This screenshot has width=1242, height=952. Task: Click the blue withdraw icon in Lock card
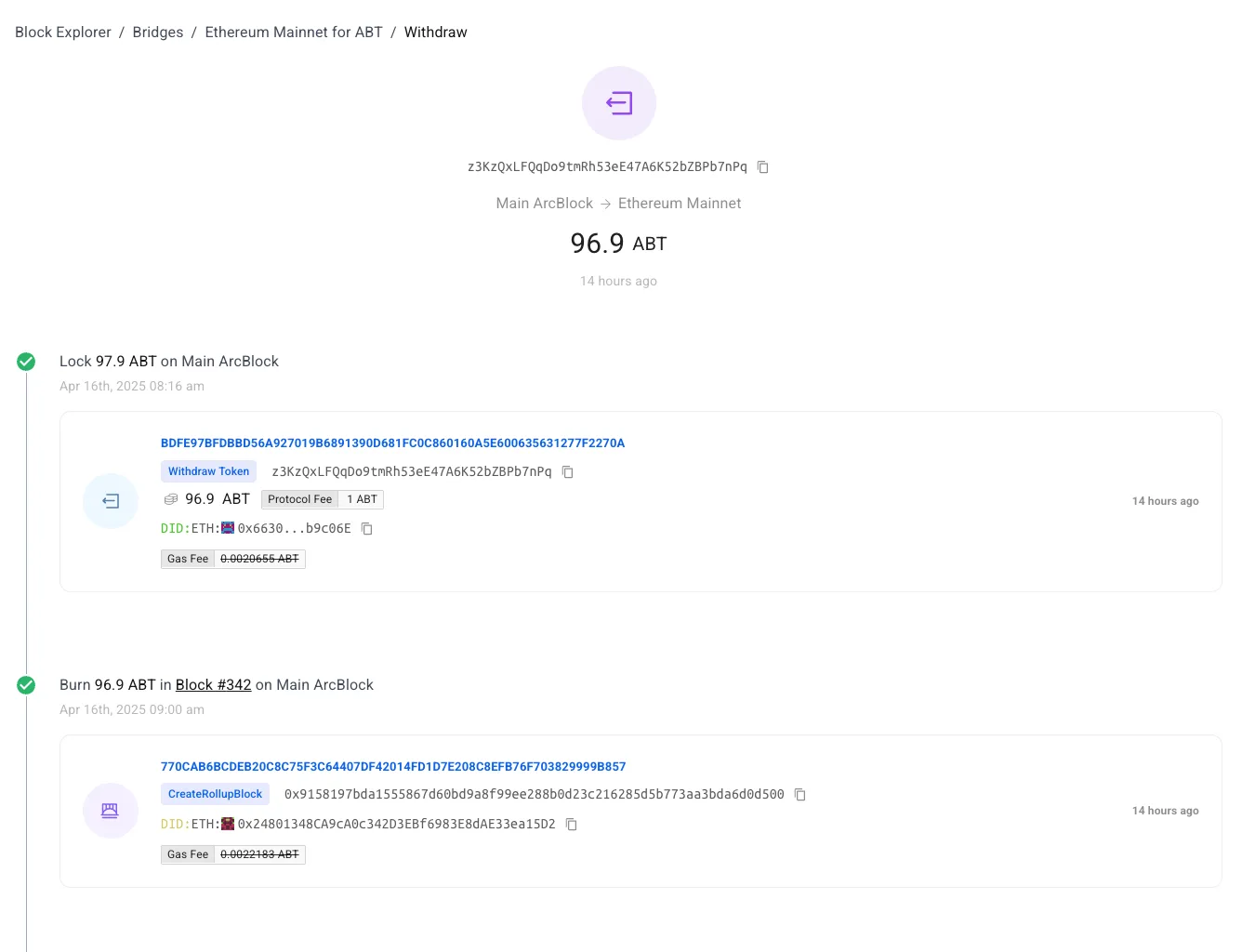click(x=111, y=501)
